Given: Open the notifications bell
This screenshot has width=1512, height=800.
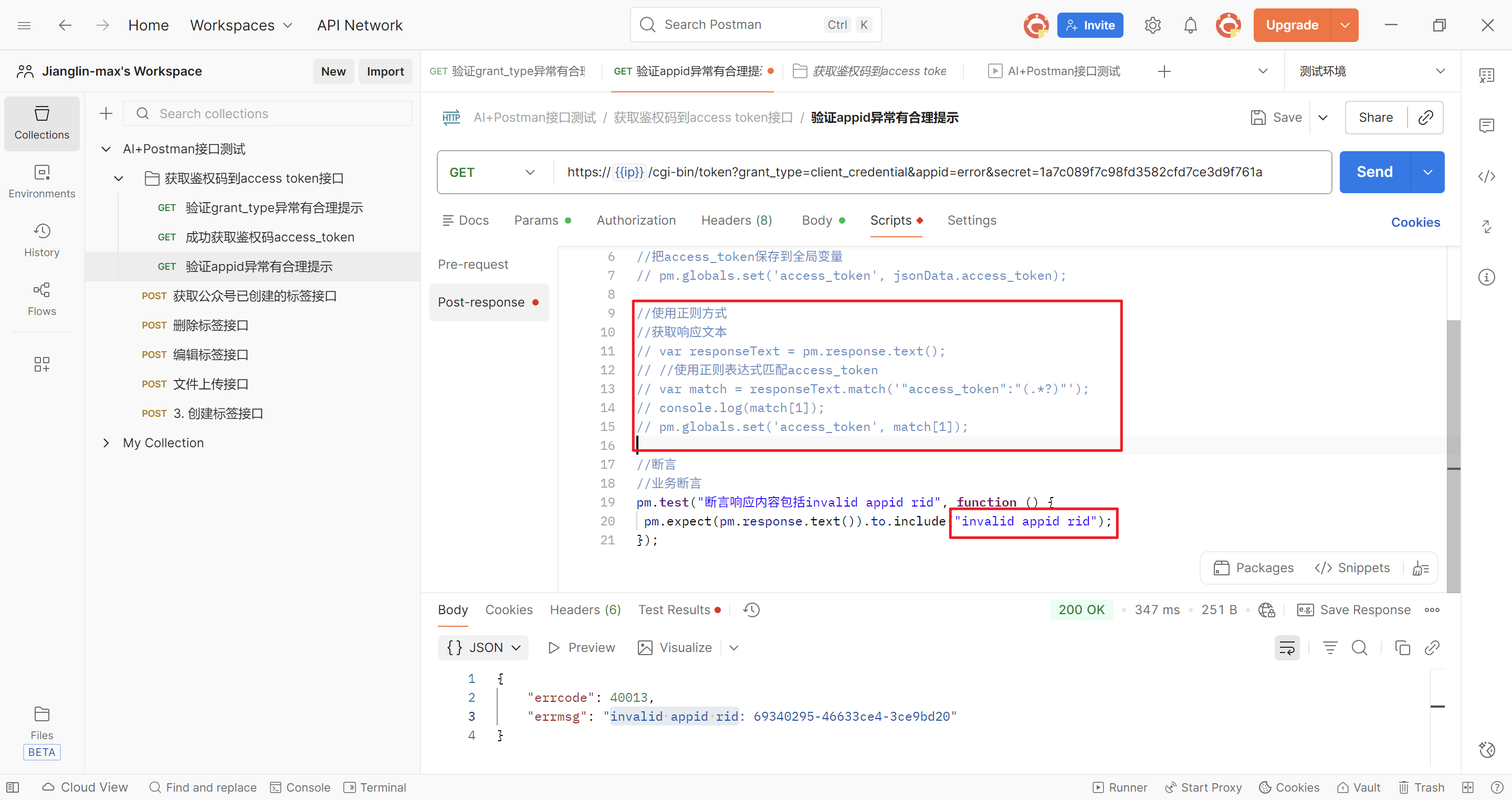Looking at the screenshot, I should [x=1190, y=25].
